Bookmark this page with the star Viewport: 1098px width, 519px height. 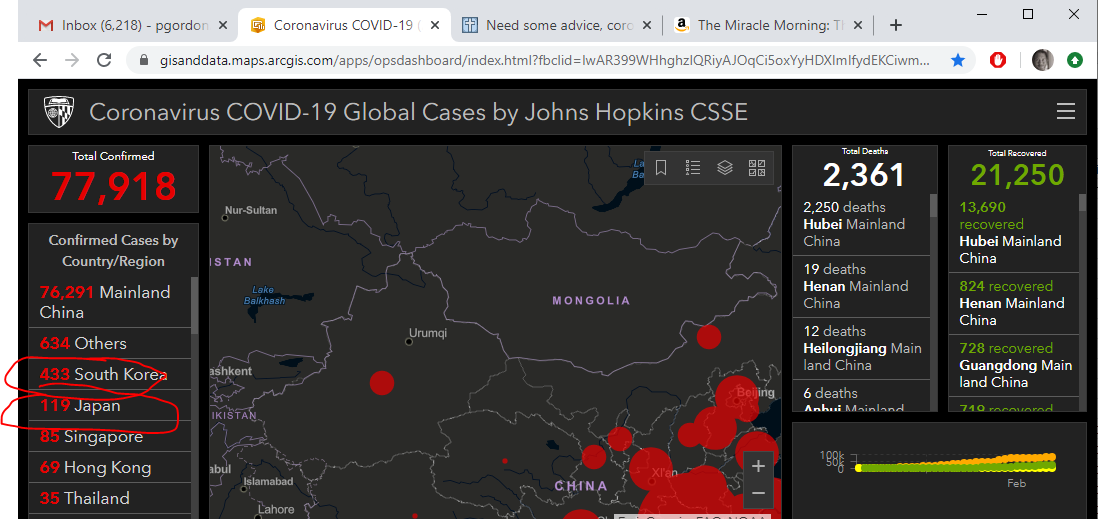coord(959,60)
